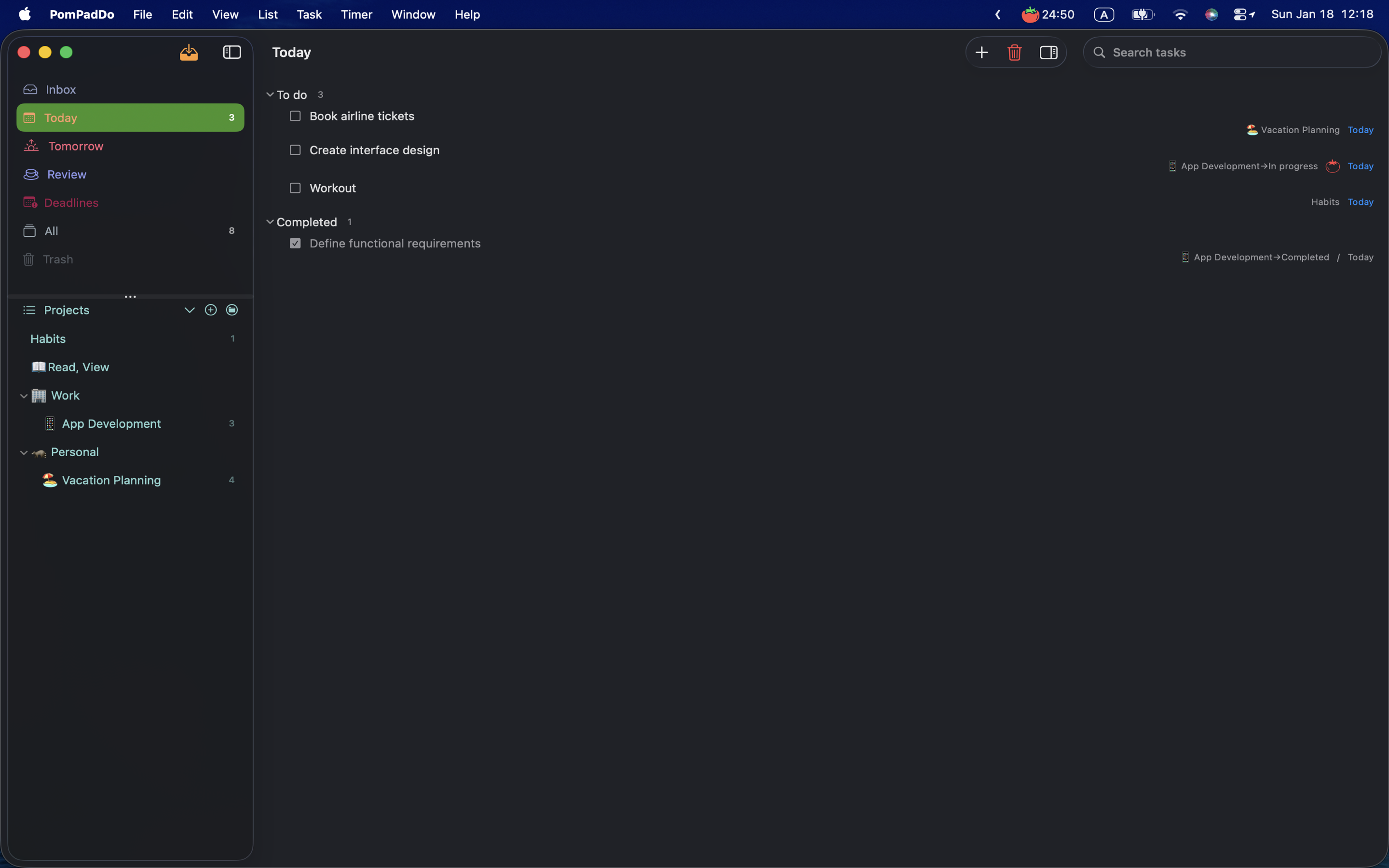Viewport: 1389px width, 868px height.
Task: Click the green archive icon beside Projects
Action: pyautogui.click(x=232, y=310)
